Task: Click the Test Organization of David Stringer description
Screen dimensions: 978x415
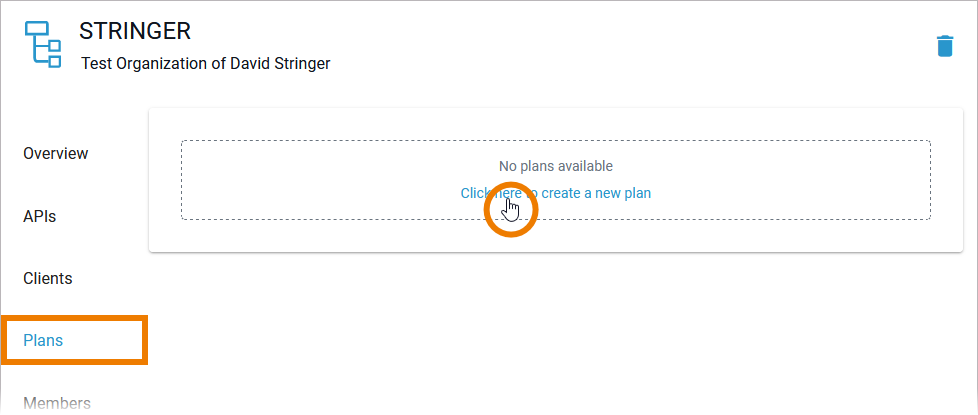Action: pyautogui.click(x=205, y=63)
